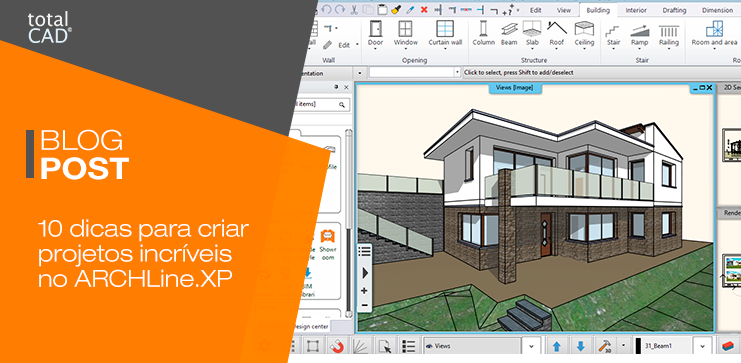Click the red-blue brick icon
The image size is (741, 363).
[727, 346]
